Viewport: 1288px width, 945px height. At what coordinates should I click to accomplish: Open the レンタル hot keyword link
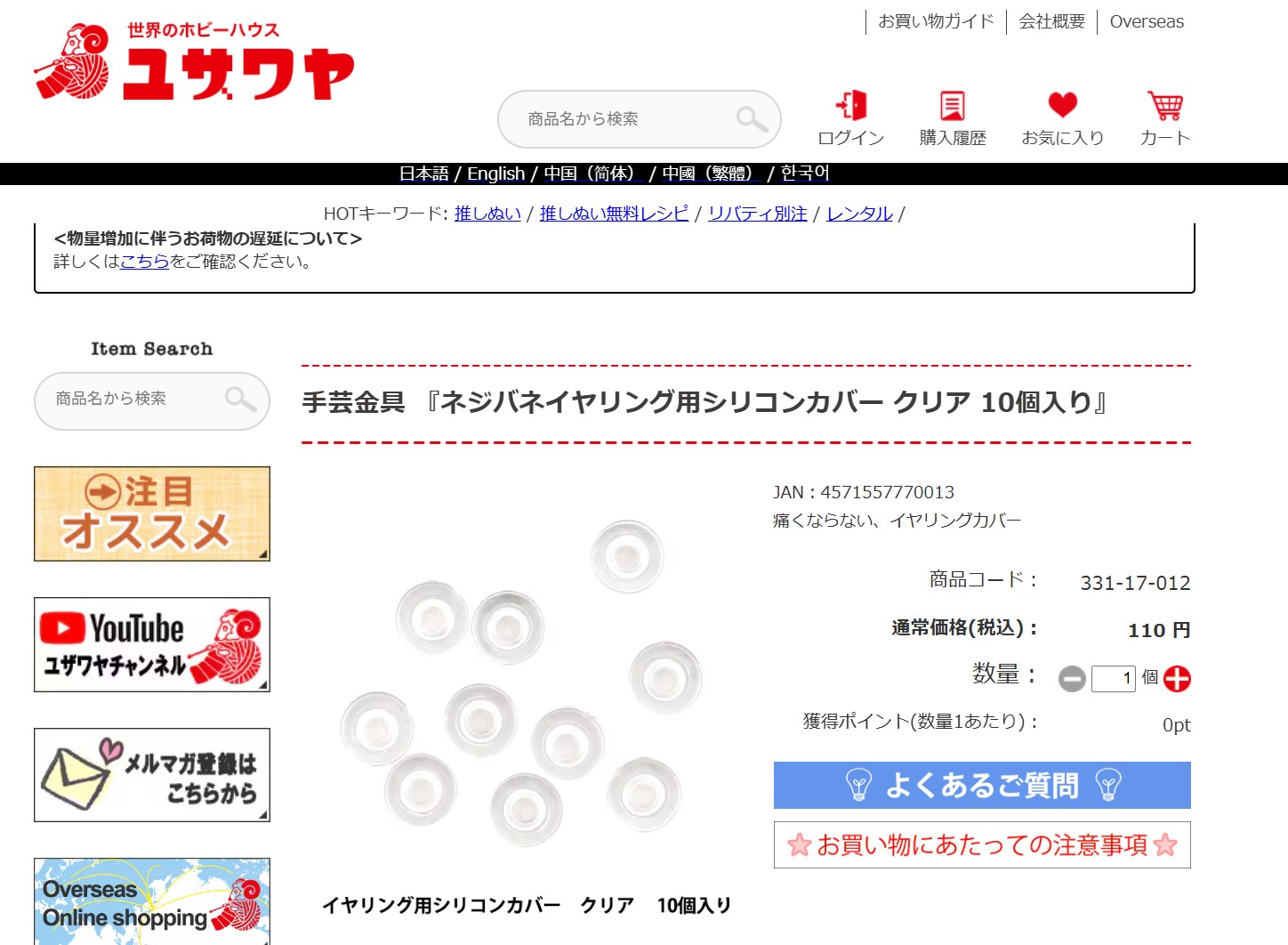pyautogui.click(x=859, y=214)
